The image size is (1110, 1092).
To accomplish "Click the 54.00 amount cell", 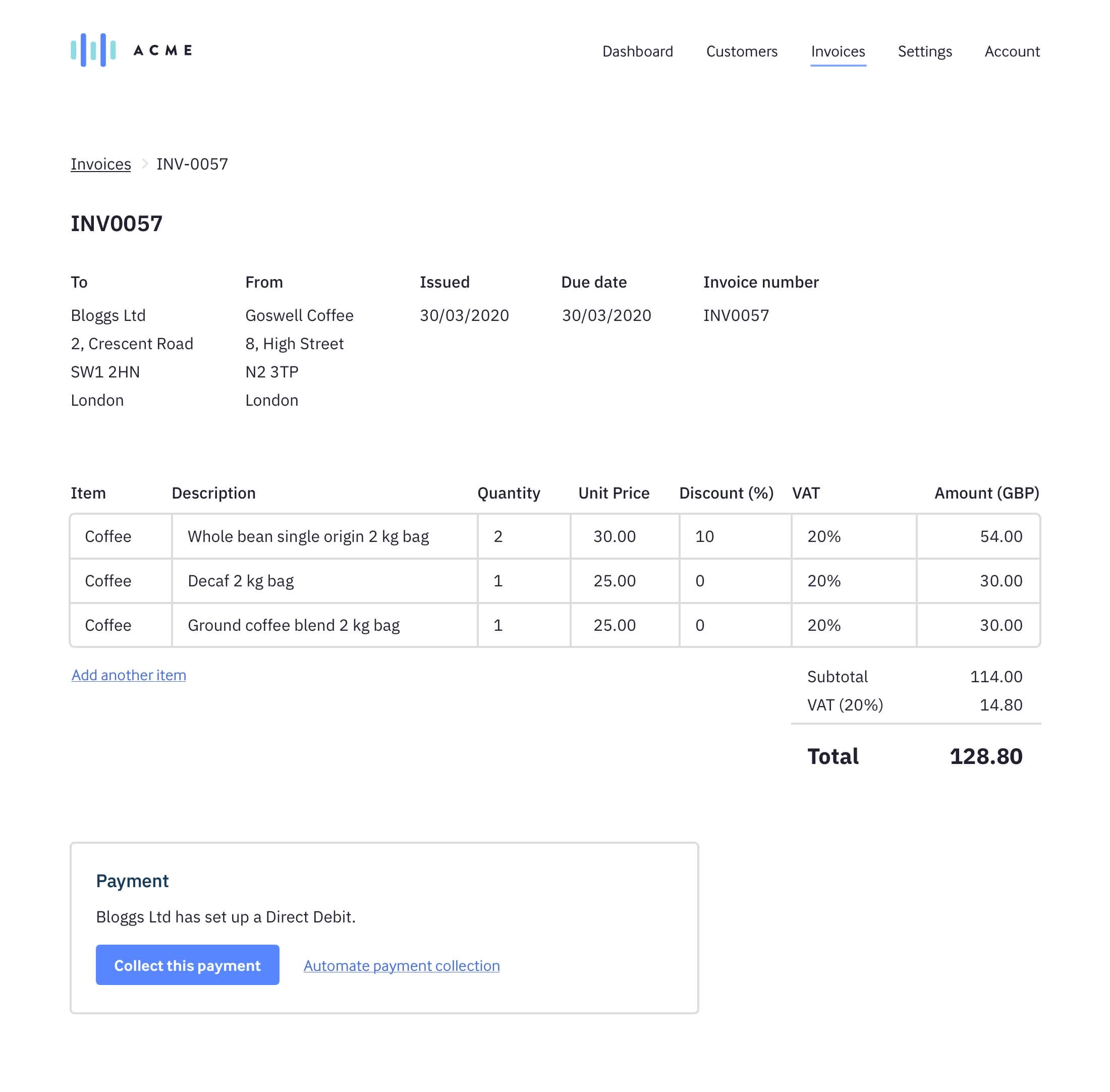I will [x=978, y=536].
